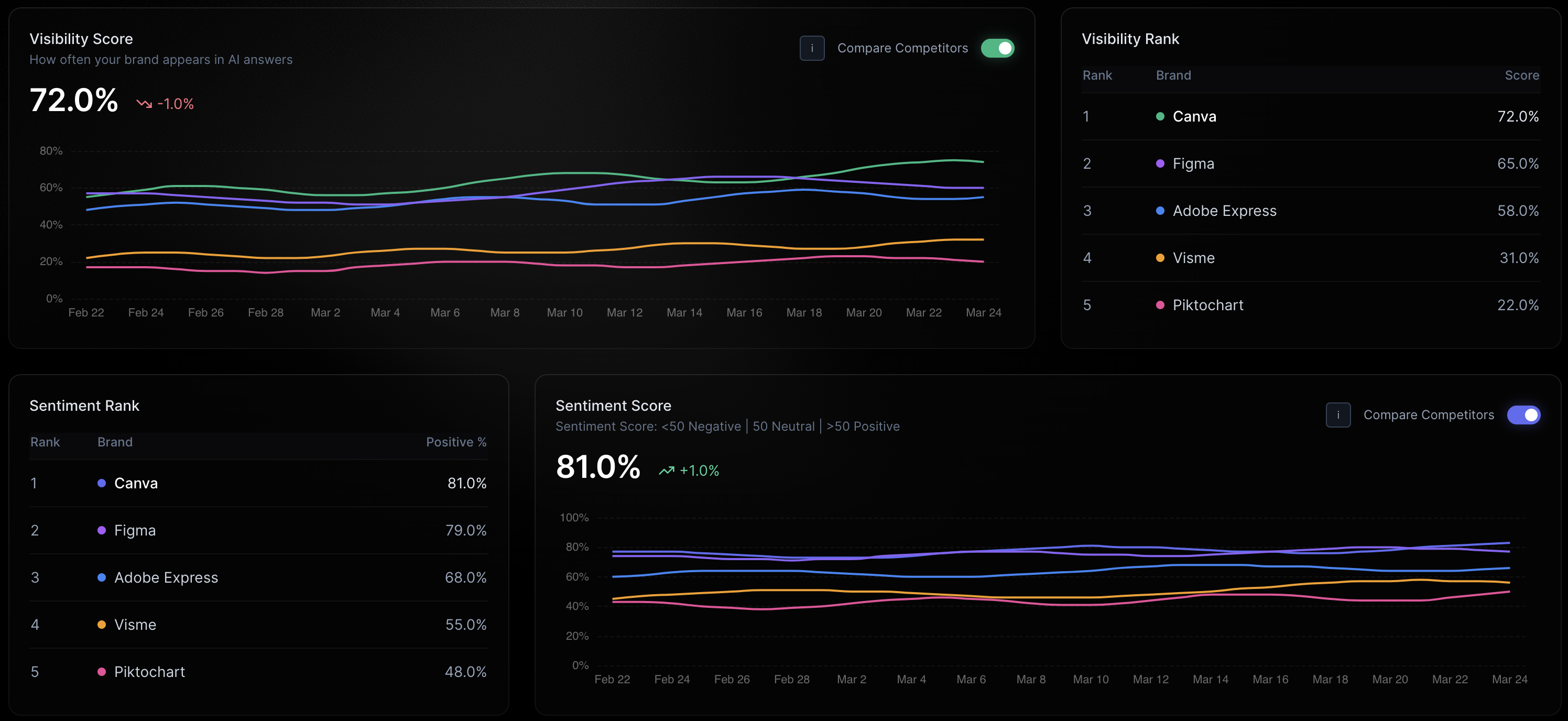Click Canva's green dot in Visibility Rank

[1160, 117]
